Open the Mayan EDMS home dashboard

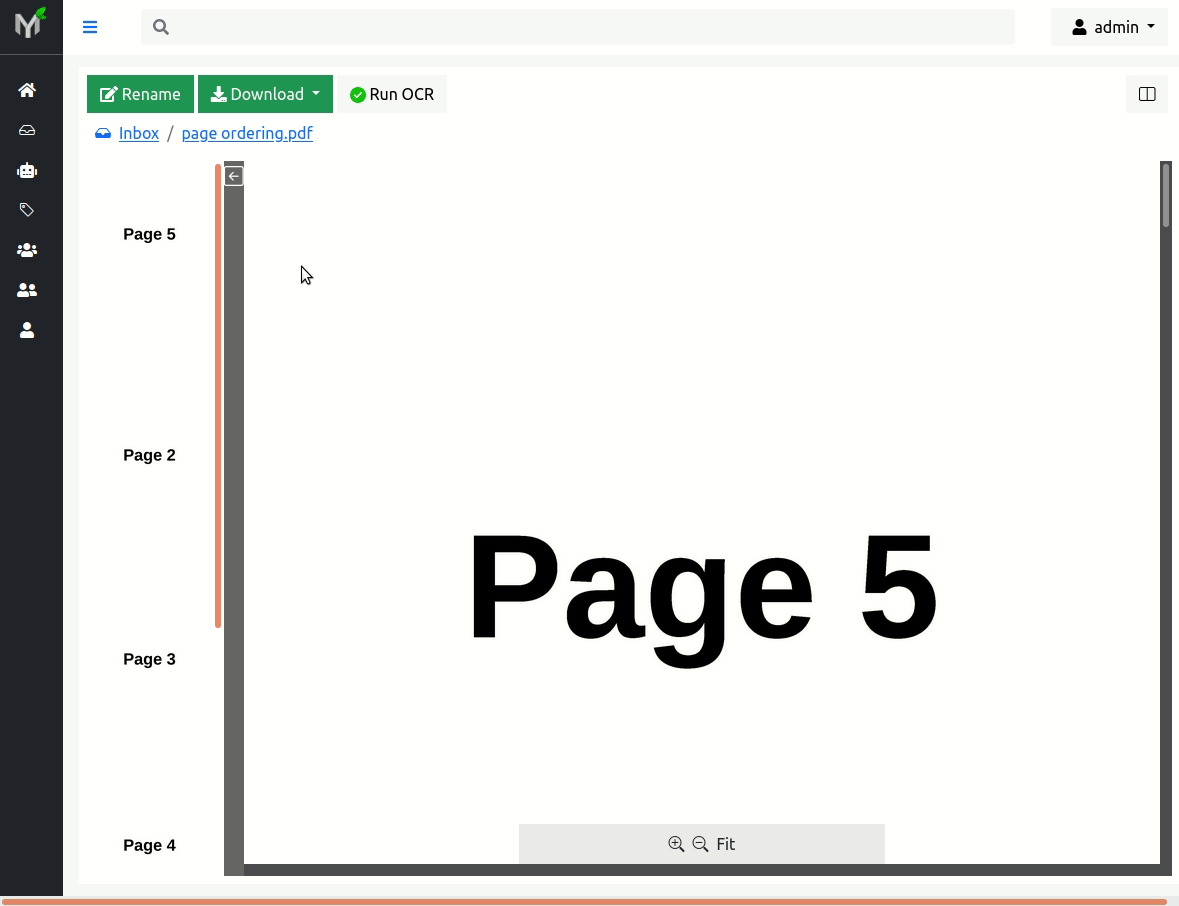pyautogui.click(x=27, y=90)
